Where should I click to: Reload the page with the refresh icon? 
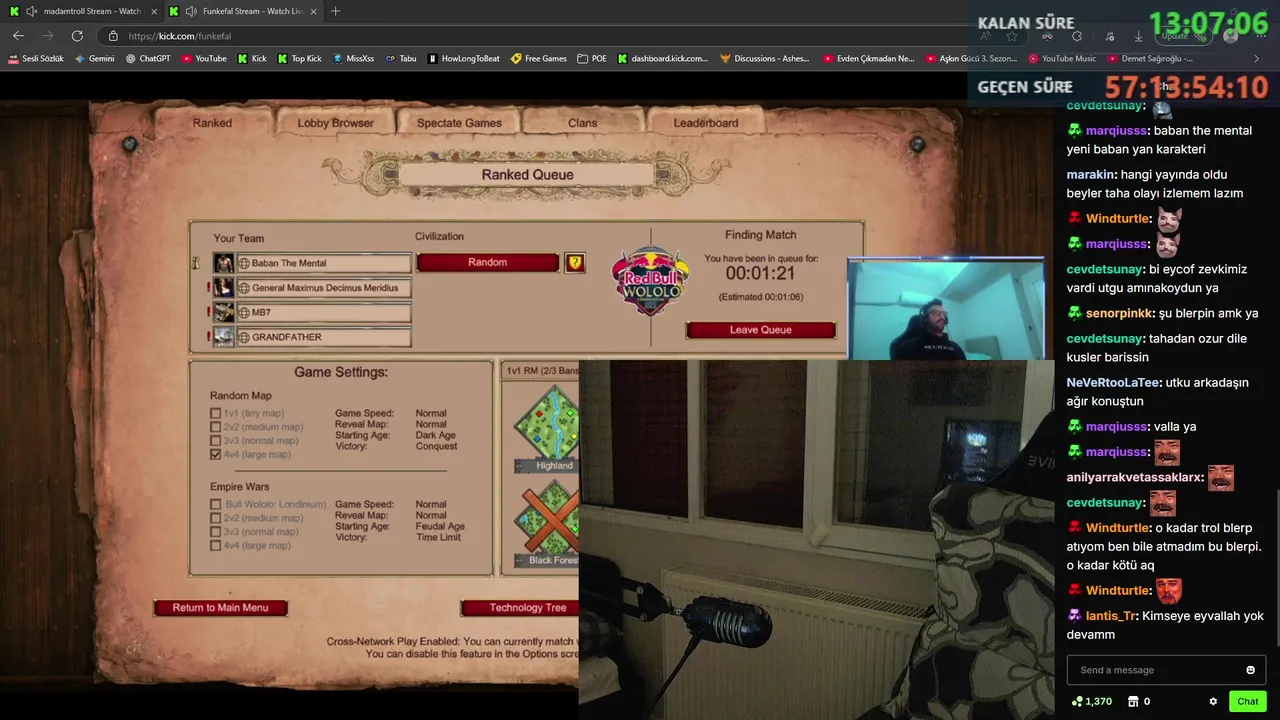[x=77, y=35]
